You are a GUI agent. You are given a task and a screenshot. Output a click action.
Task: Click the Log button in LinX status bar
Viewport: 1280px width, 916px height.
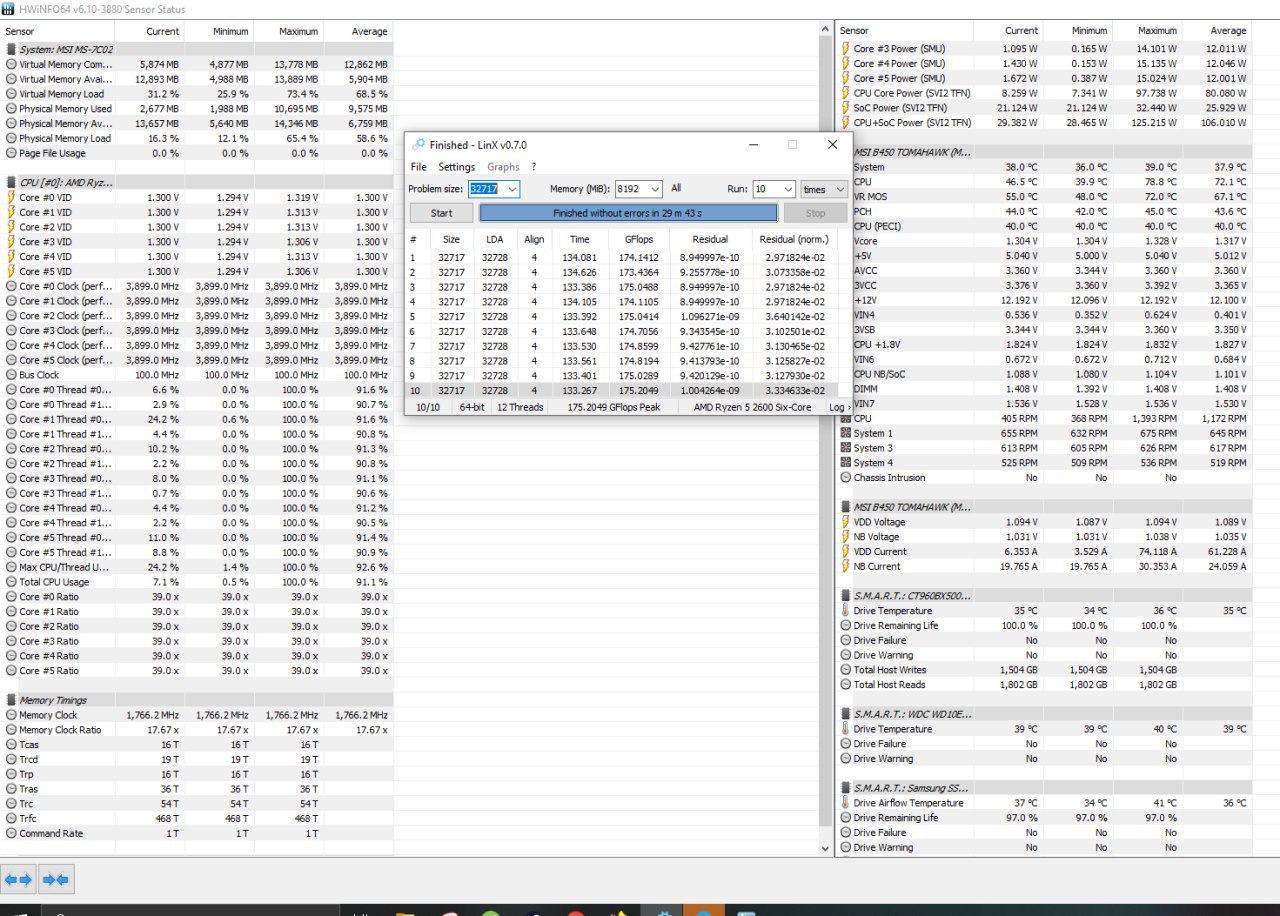pos(839,407)
